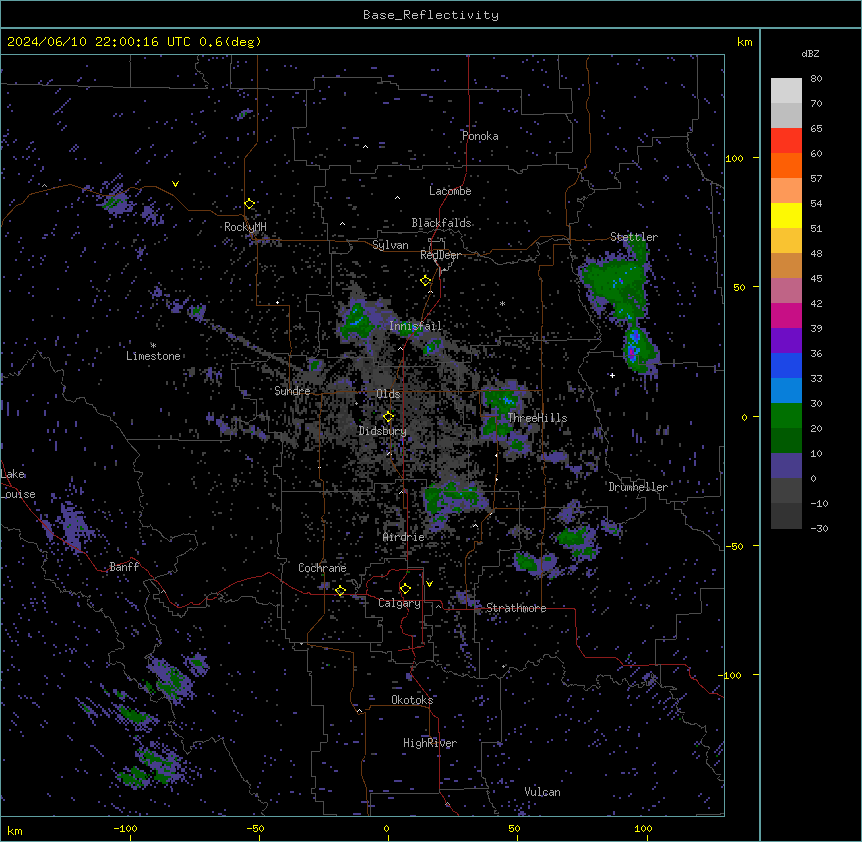Pick the blue 33-36 dBZ legend swatch

click(786, 365)
